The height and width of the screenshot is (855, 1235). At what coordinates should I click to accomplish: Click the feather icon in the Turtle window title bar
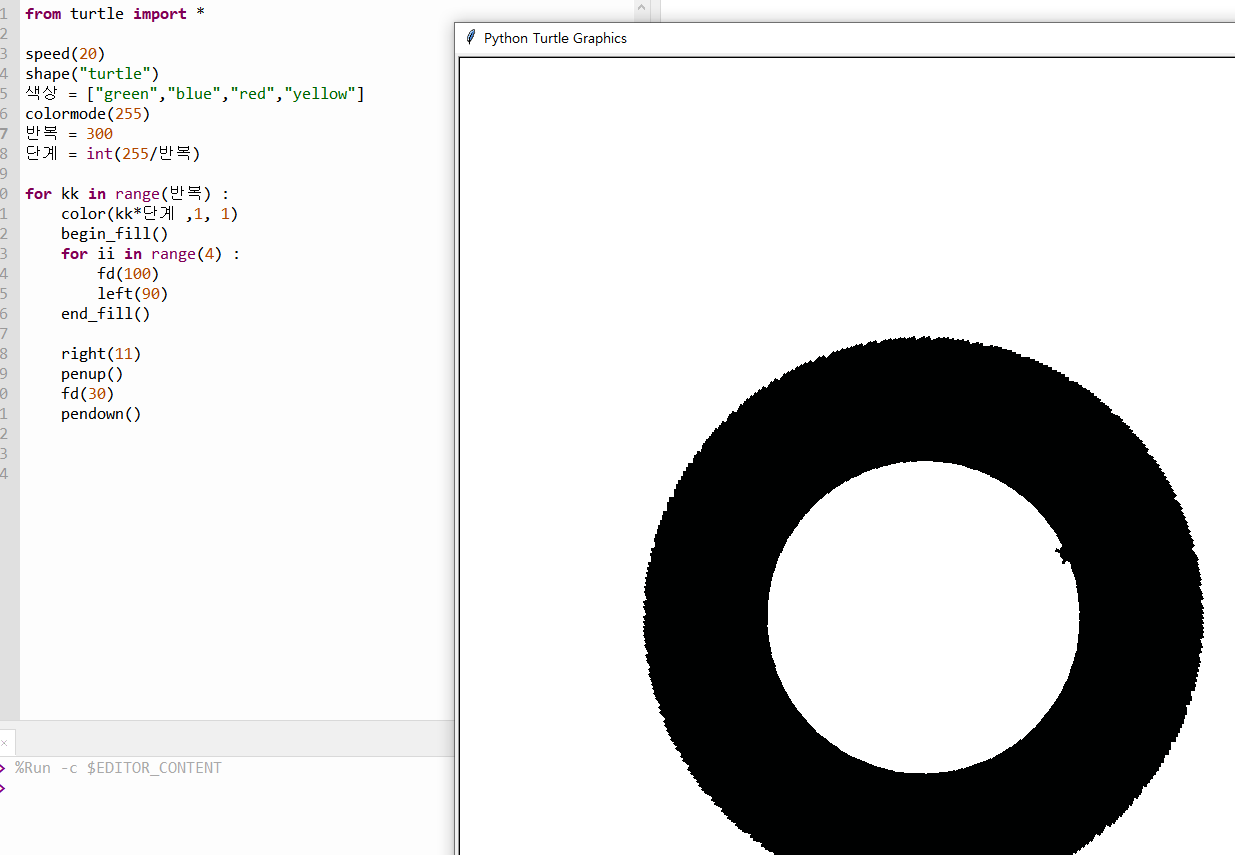point(471,38)
